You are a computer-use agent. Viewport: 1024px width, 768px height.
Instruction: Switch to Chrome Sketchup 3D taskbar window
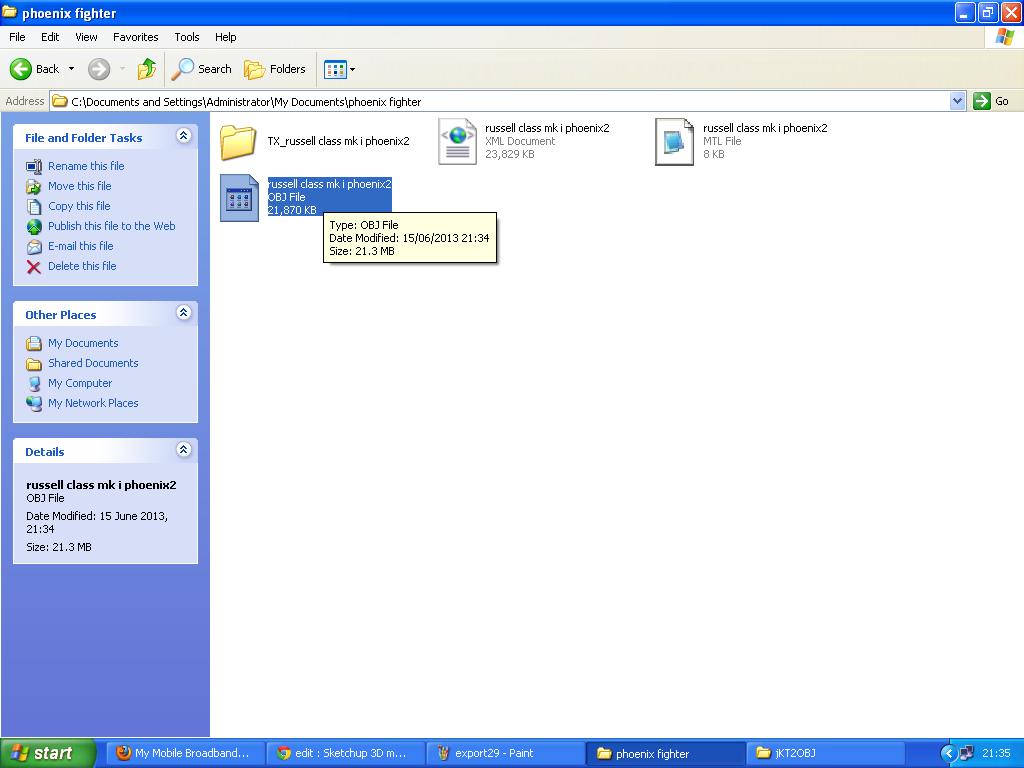tap(345, 753)
